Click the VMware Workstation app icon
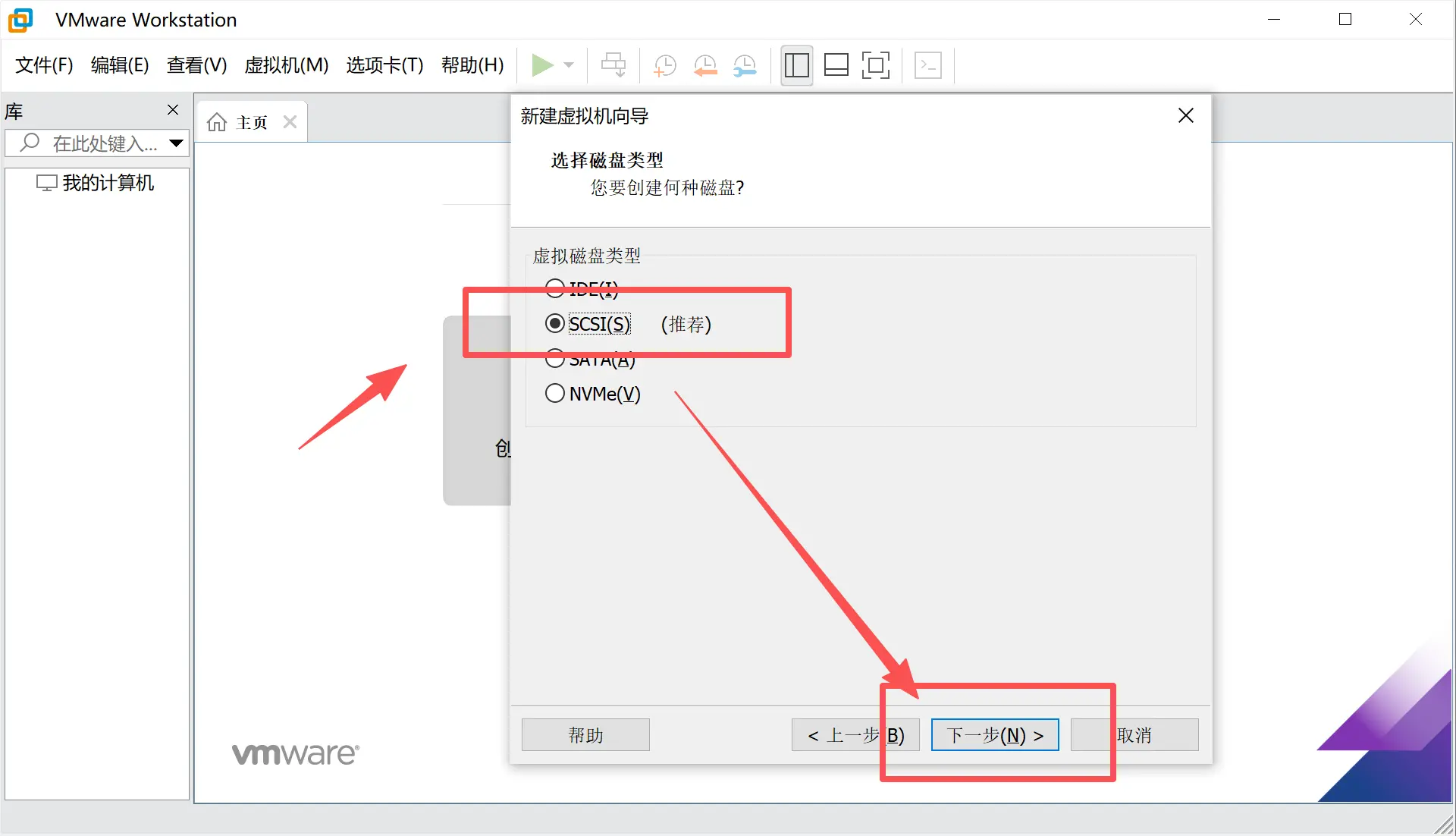Screen dimensions: 1456x836 20,20
